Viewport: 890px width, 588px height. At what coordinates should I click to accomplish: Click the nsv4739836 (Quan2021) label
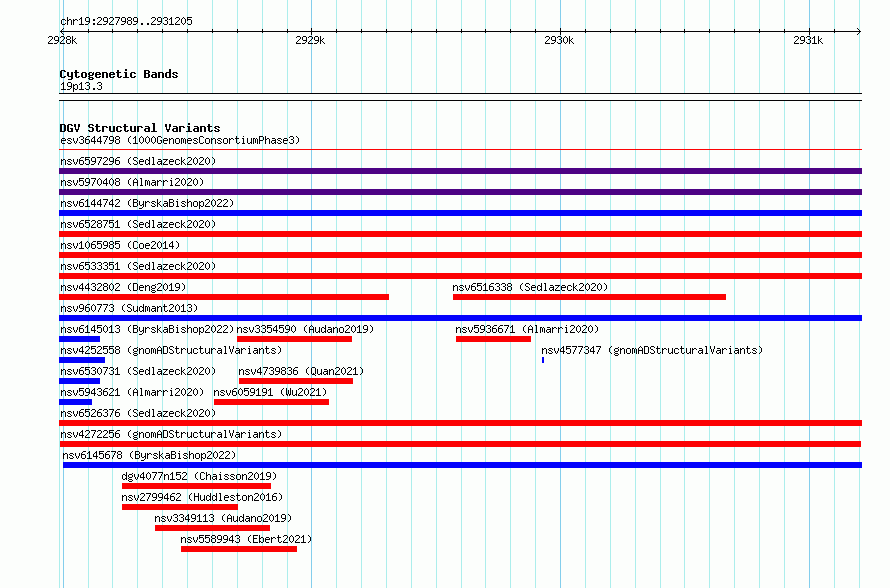[301, 371]
